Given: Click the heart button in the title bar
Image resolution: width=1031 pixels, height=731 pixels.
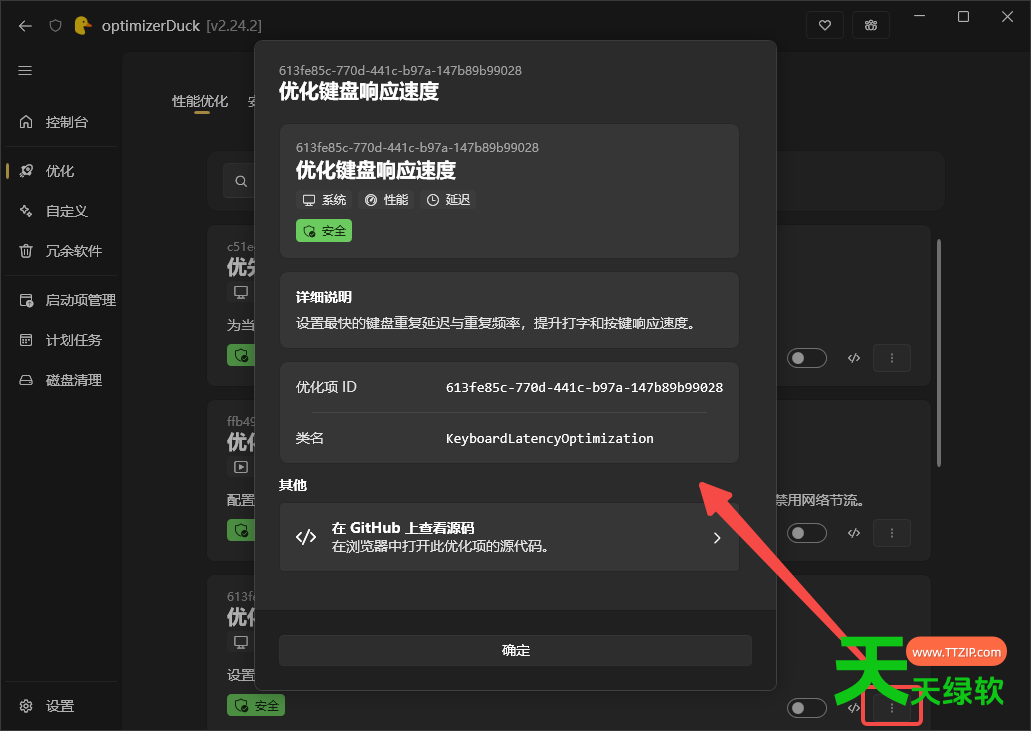Looking at the screenshot, I should coord(825,26).
